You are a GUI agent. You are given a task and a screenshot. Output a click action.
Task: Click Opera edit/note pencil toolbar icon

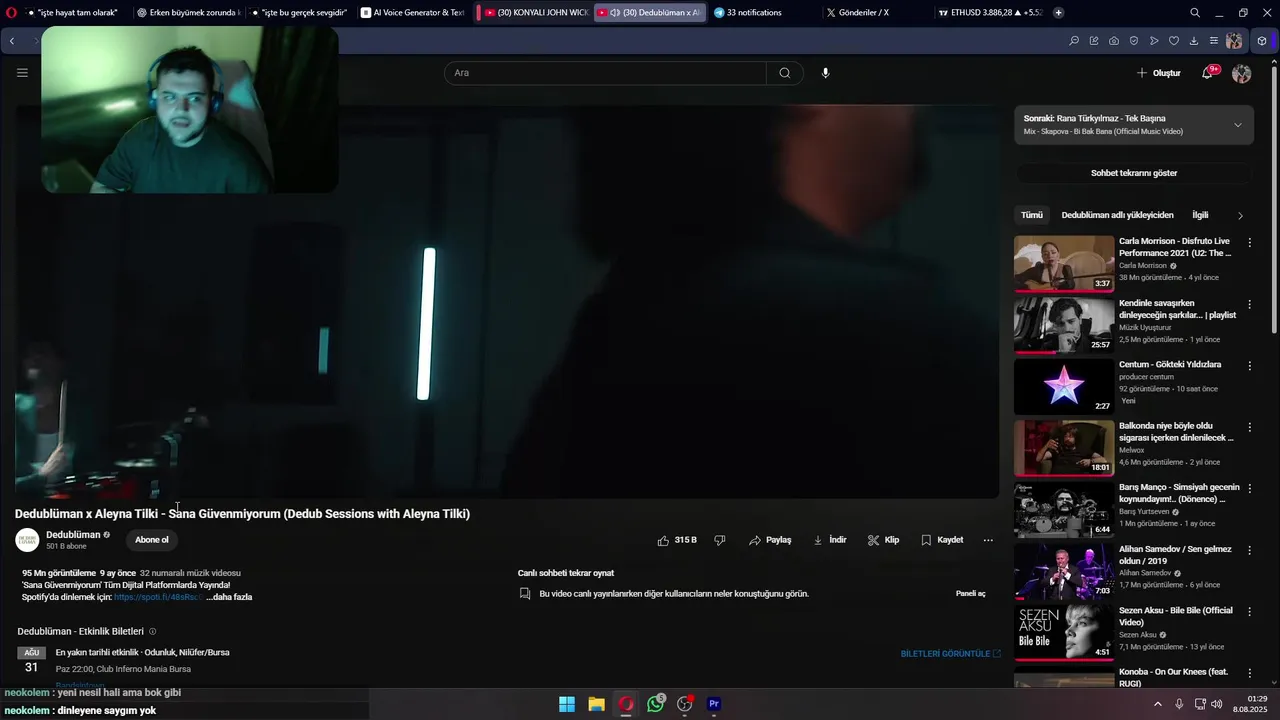point(1094,41)
